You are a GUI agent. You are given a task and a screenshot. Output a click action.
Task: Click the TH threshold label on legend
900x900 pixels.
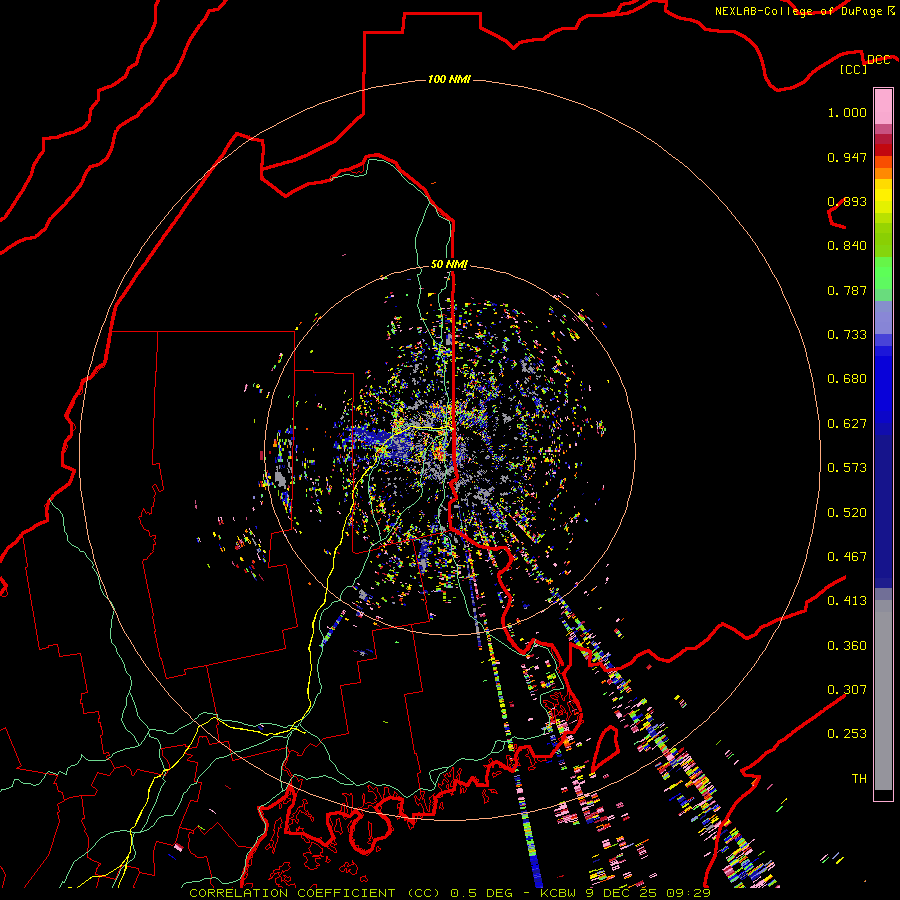tap(859, 779)
